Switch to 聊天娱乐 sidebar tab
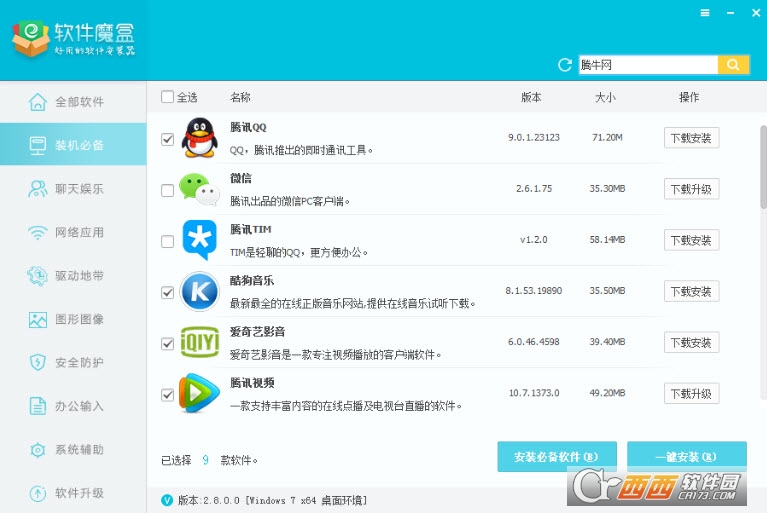Screen dimensions: 767x516 pos(73,189)
